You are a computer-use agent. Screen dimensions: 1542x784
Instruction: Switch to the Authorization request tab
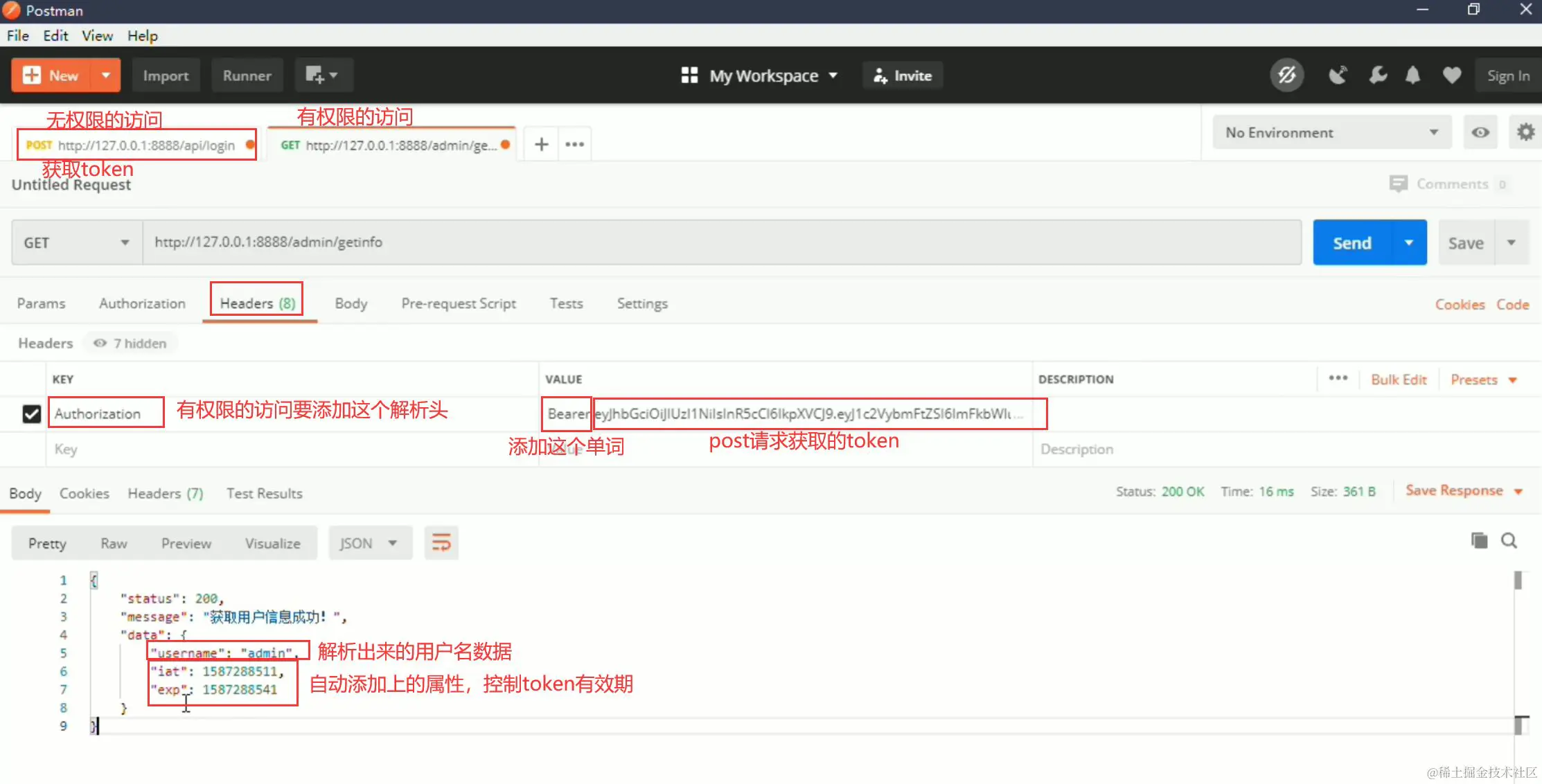coord(142,303)
